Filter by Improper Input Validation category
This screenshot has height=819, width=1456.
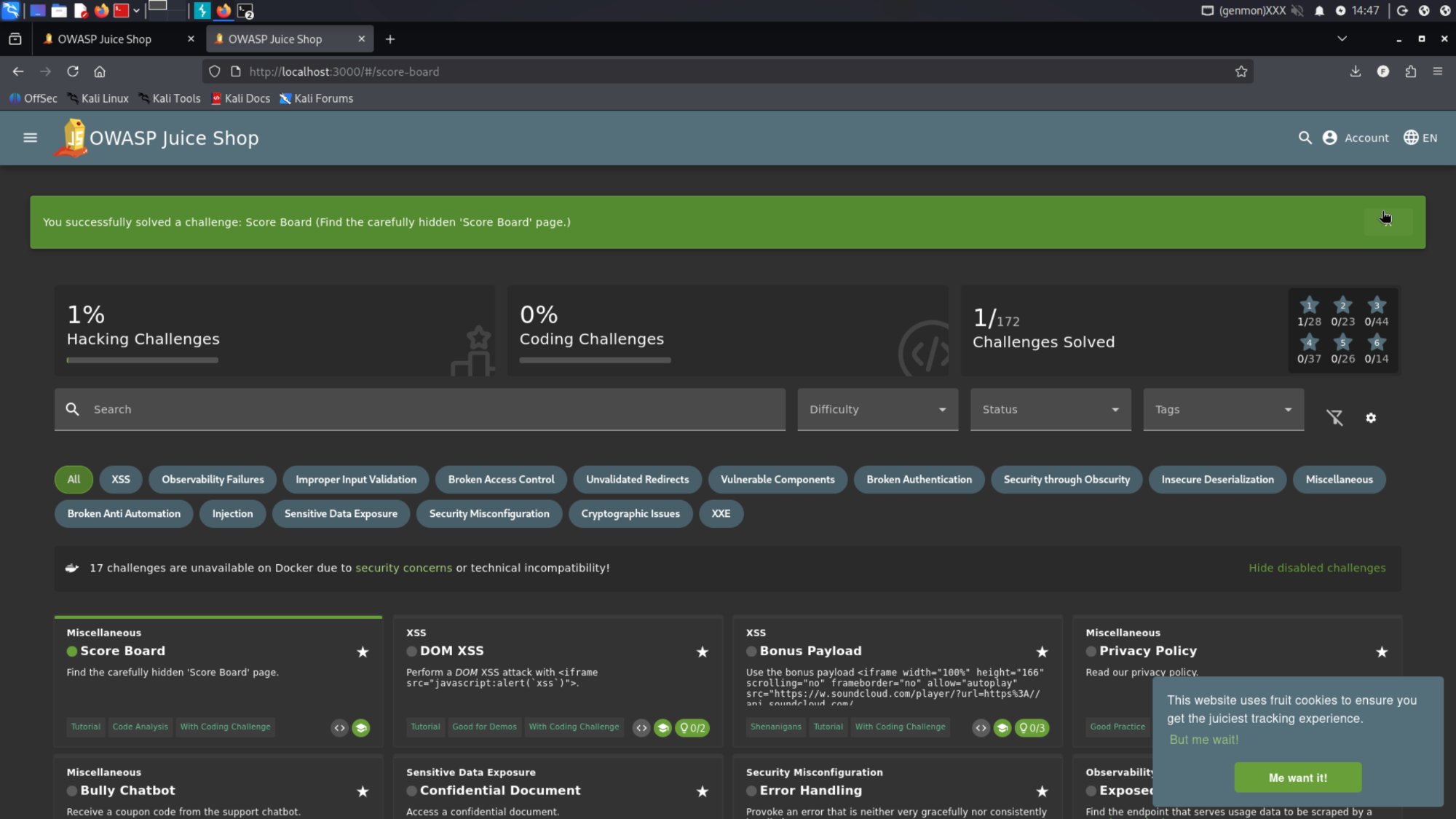[x=356, y=479]
